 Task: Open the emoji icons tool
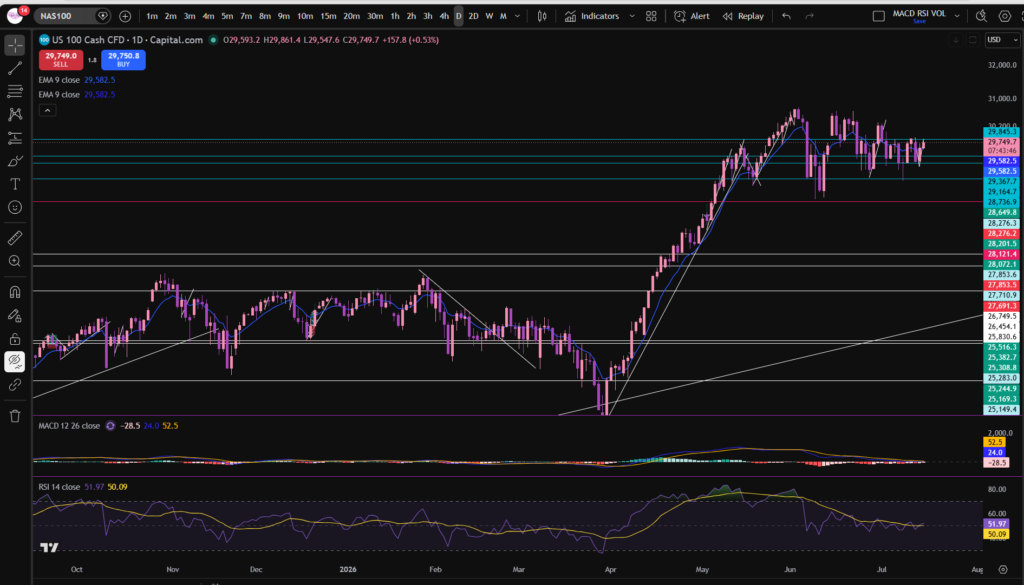click(x=15, y=208)
